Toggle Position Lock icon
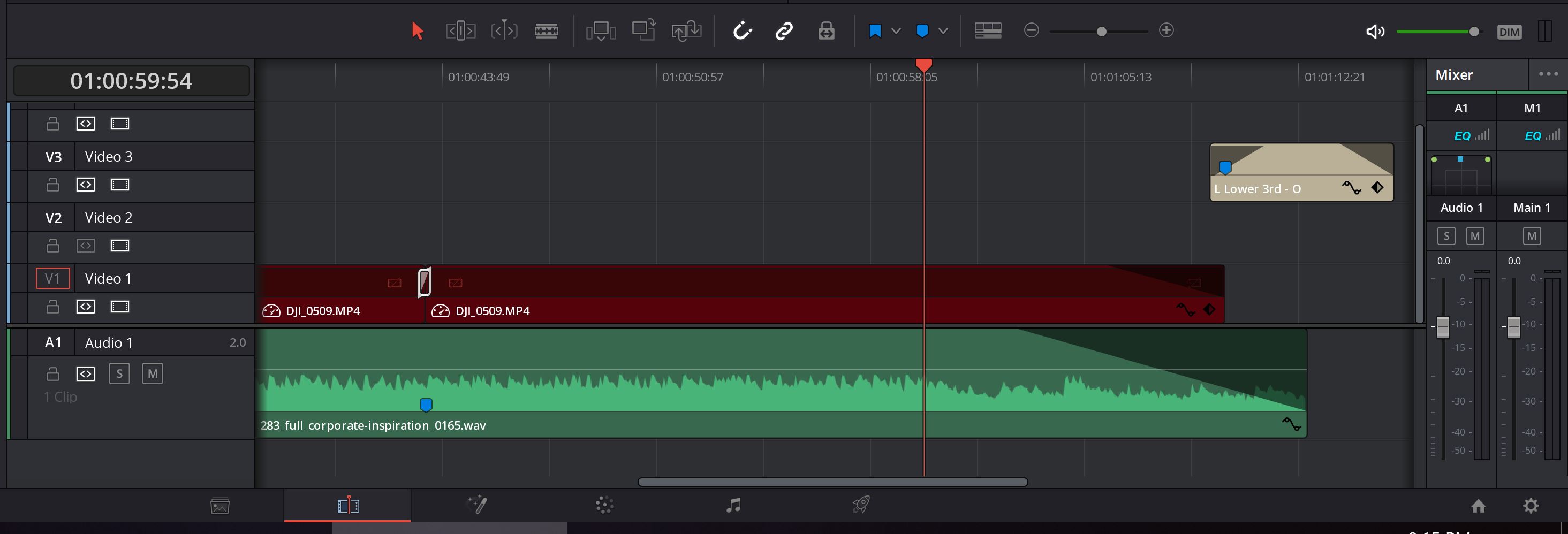The image size is (1568, 534). [x=826, y=30]
